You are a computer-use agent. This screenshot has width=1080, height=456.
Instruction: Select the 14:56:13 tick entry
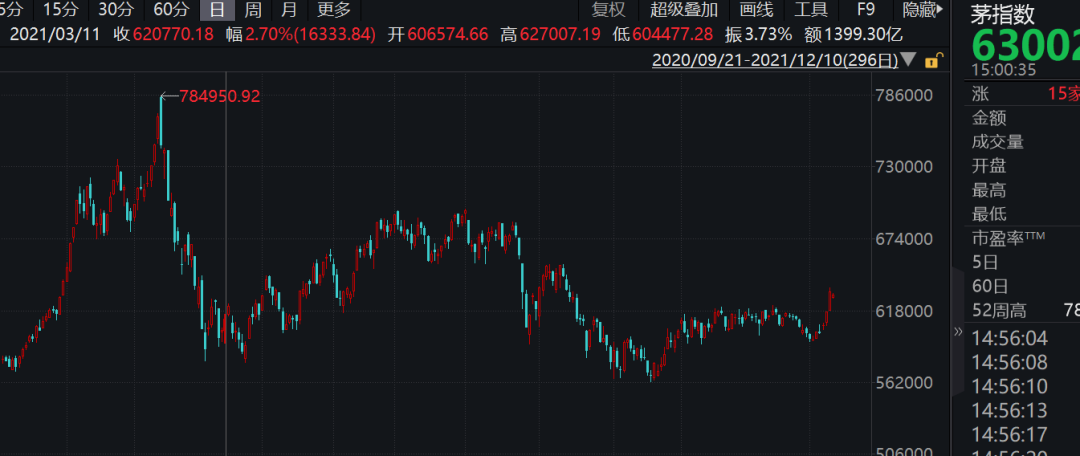pyautogui.click(x=1009, y=411)
